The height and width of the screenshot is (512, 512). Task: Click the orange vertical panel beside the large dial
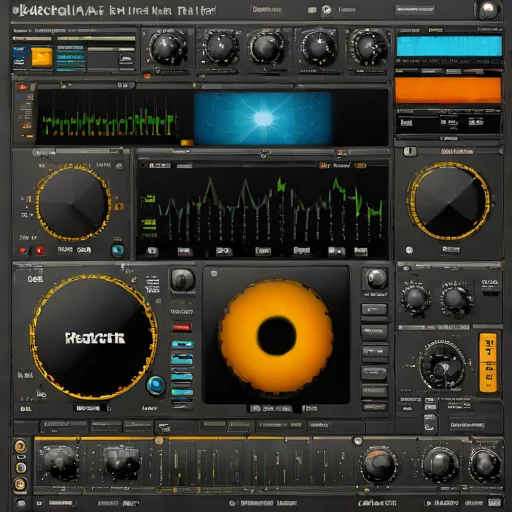488,362
